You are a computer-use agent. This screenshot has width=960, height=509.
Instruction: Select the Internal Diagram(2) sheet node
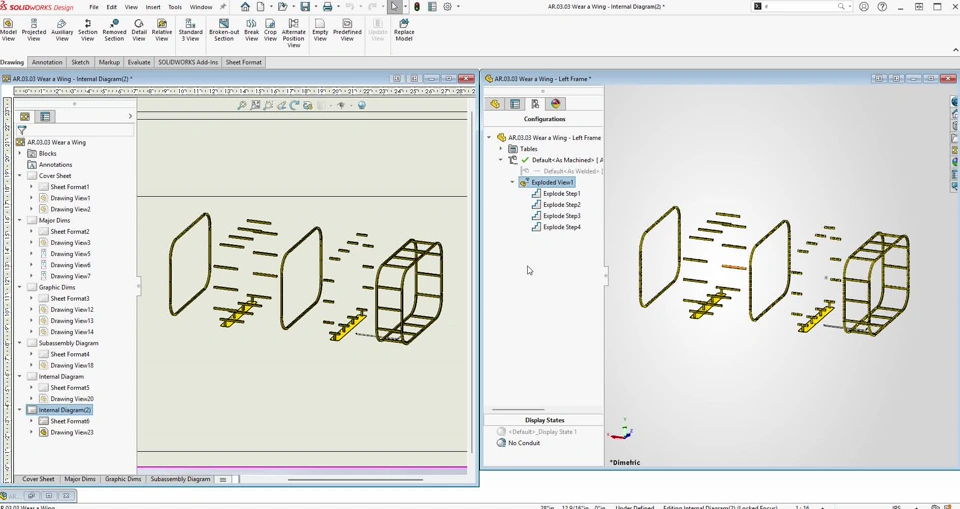59,410
